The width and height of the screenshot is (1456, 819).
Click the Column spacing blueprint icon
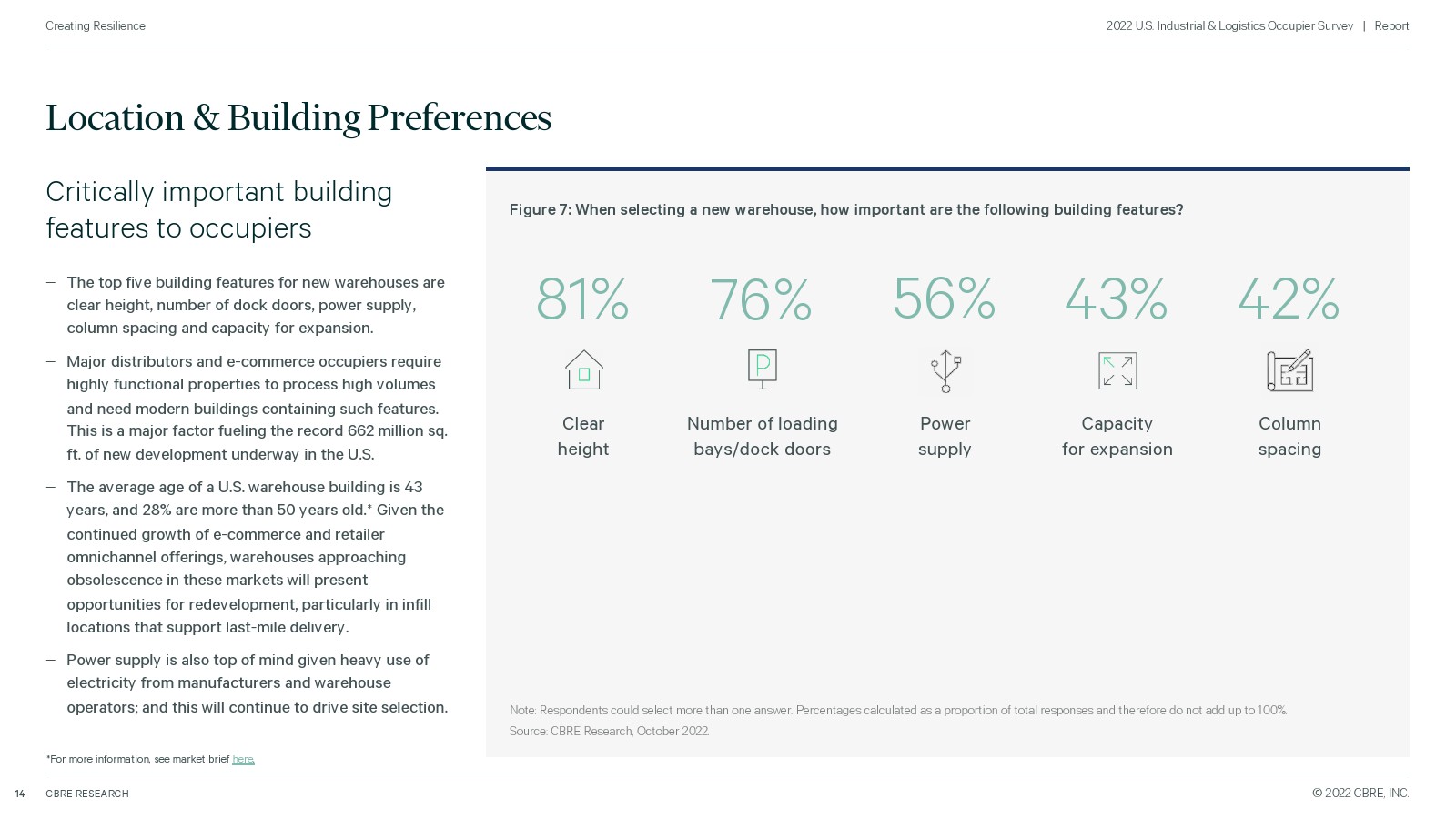coord(1289,370)
